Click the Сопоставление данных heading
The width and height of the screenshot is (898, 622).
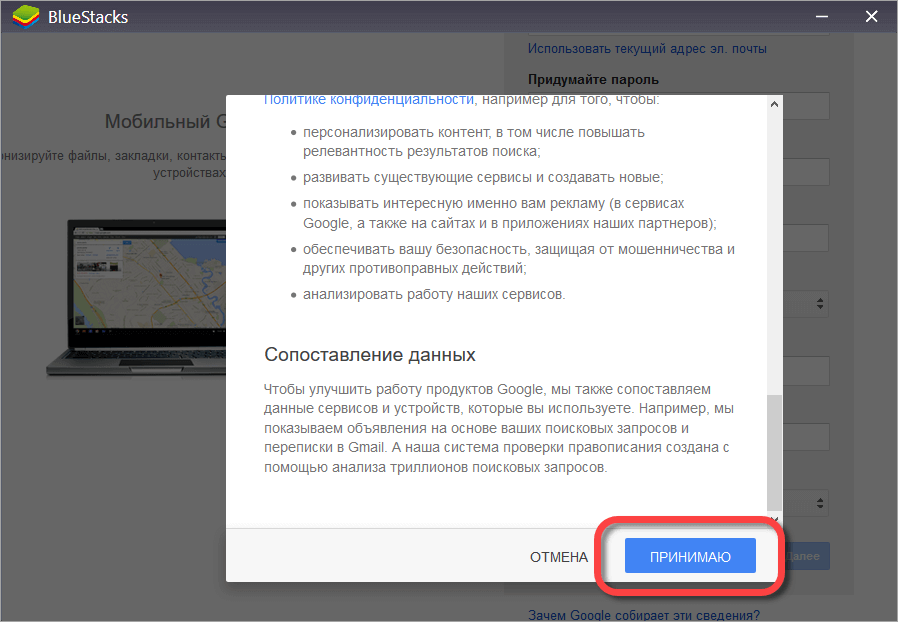(x=369, y=355)
